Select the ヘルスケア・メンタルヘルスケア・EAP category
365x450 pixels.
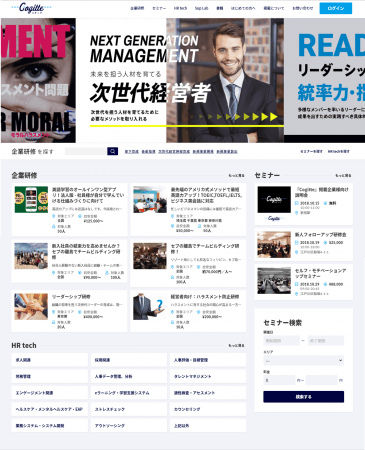coord(50,409)
